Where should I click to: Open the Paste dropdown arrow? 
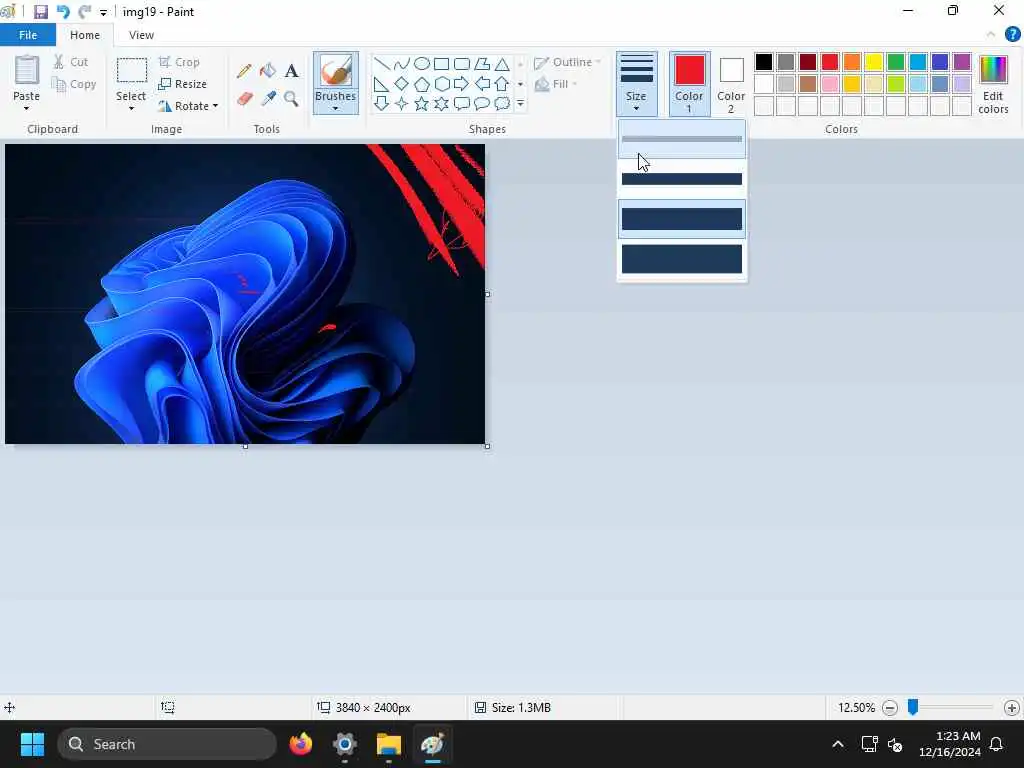click(x=26, y=108)
